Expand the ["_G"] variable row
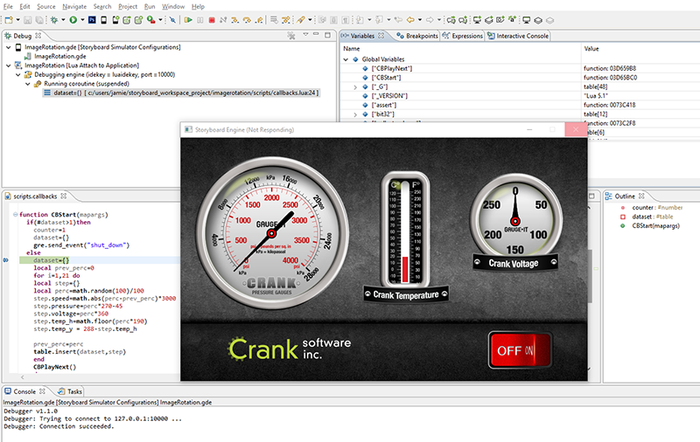Screen dimensions: 700x442 coord(355,87)
